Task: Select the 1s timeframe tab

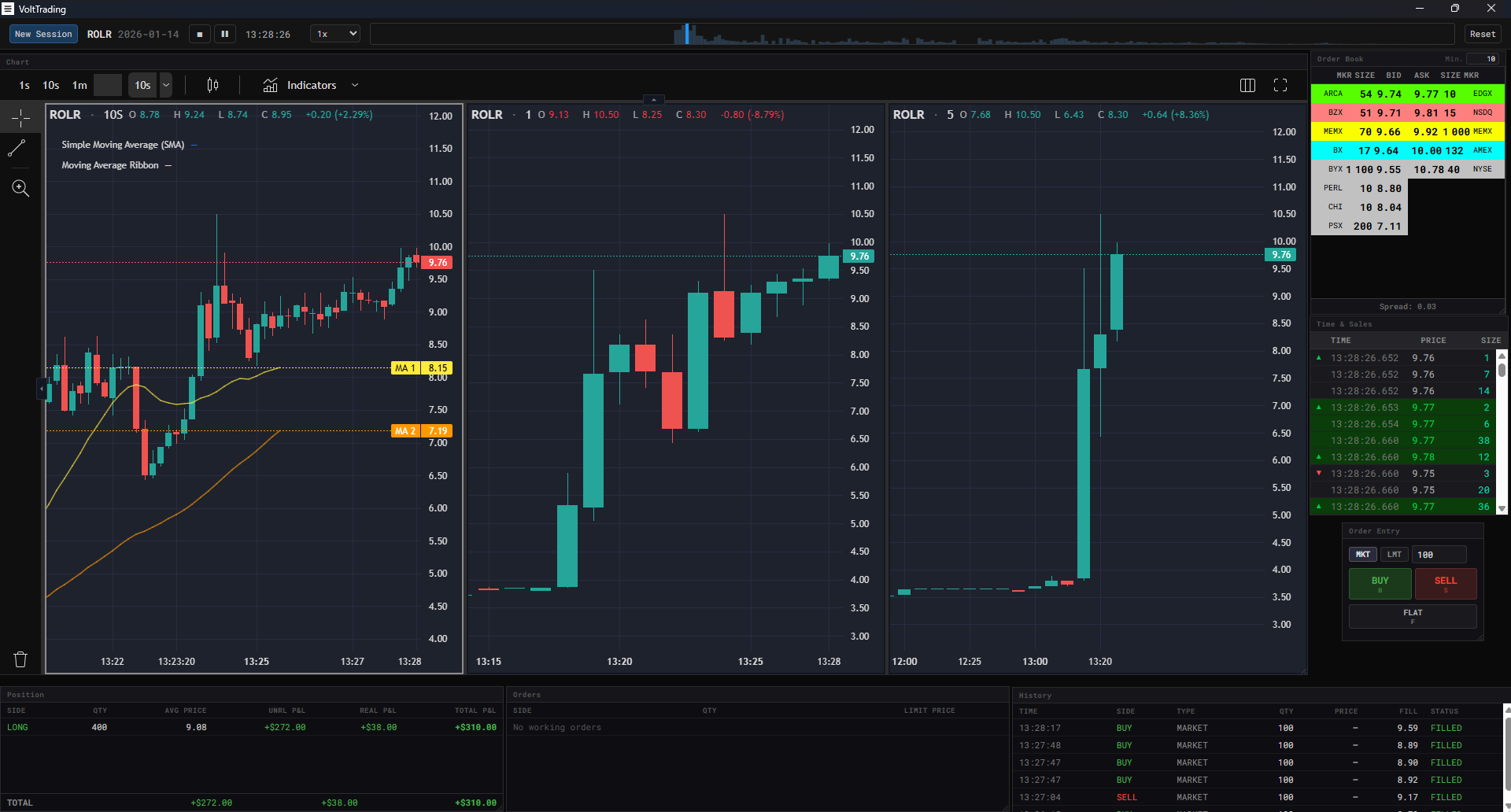Action: click(x=24, y=85)
